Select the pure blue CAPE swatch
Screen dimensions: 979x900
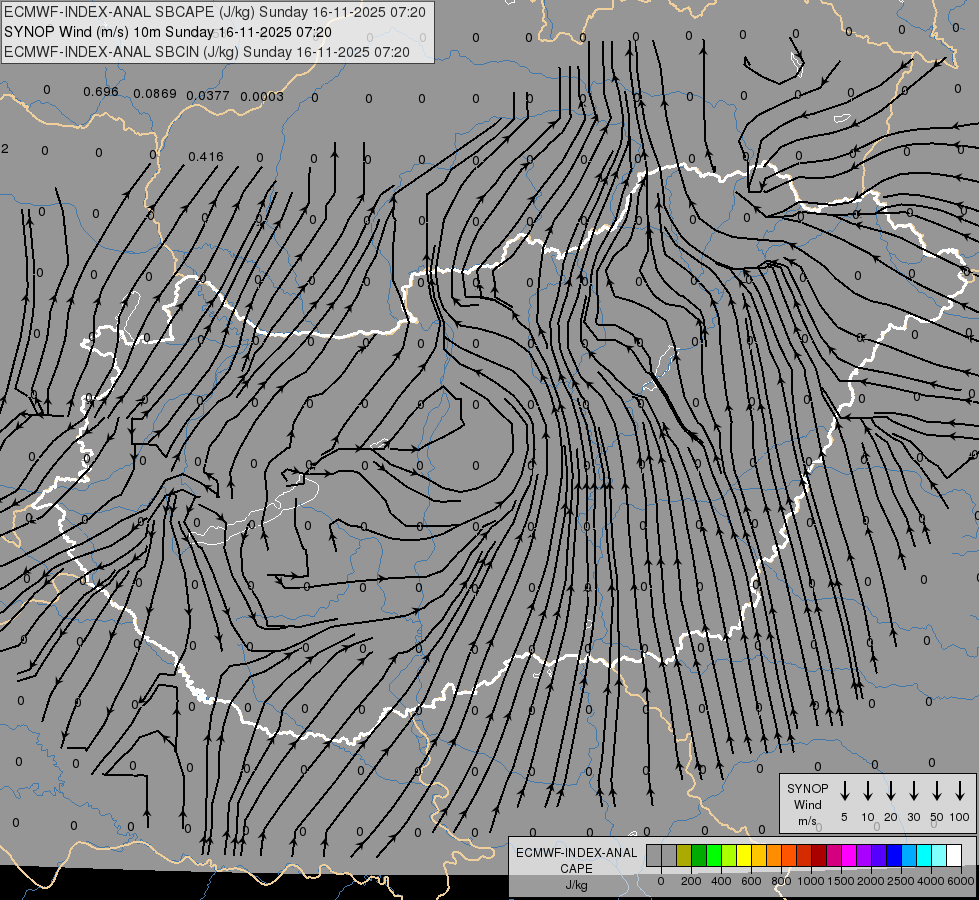pos(893,855)
